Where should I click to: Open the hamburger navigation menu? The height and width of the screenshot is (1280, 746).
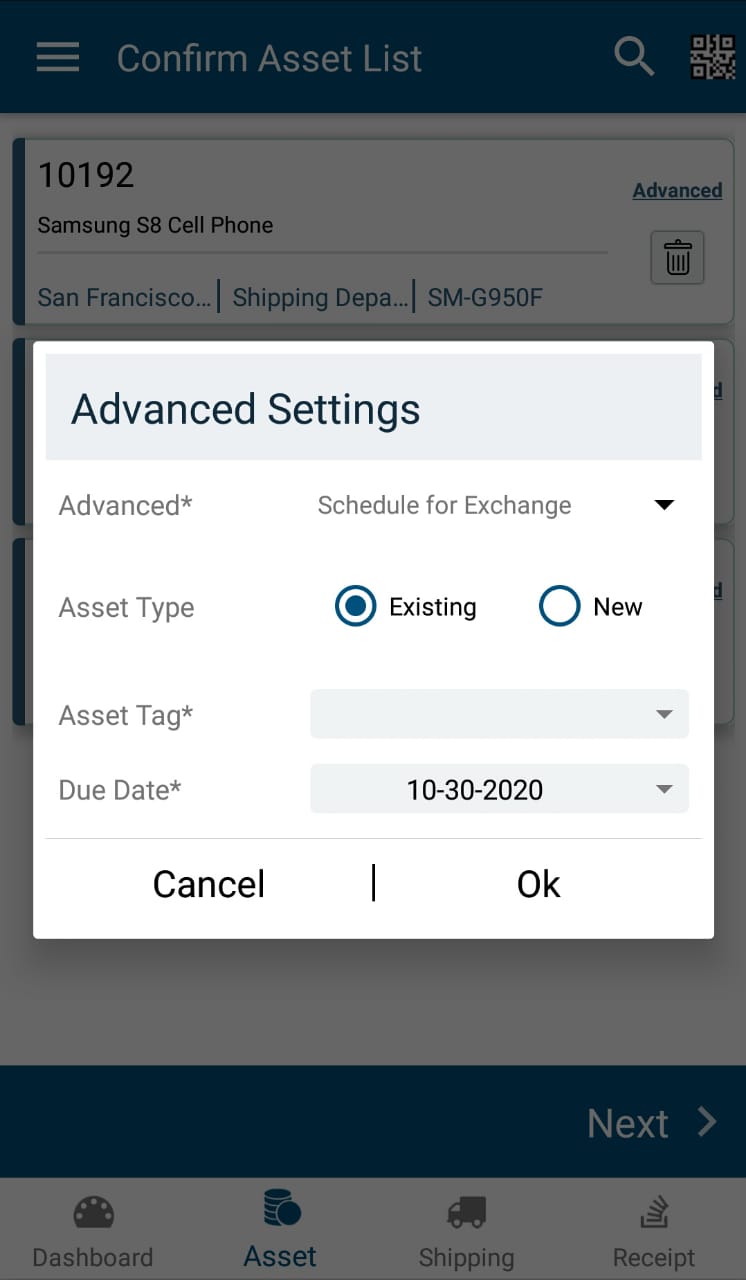[58, 57]
